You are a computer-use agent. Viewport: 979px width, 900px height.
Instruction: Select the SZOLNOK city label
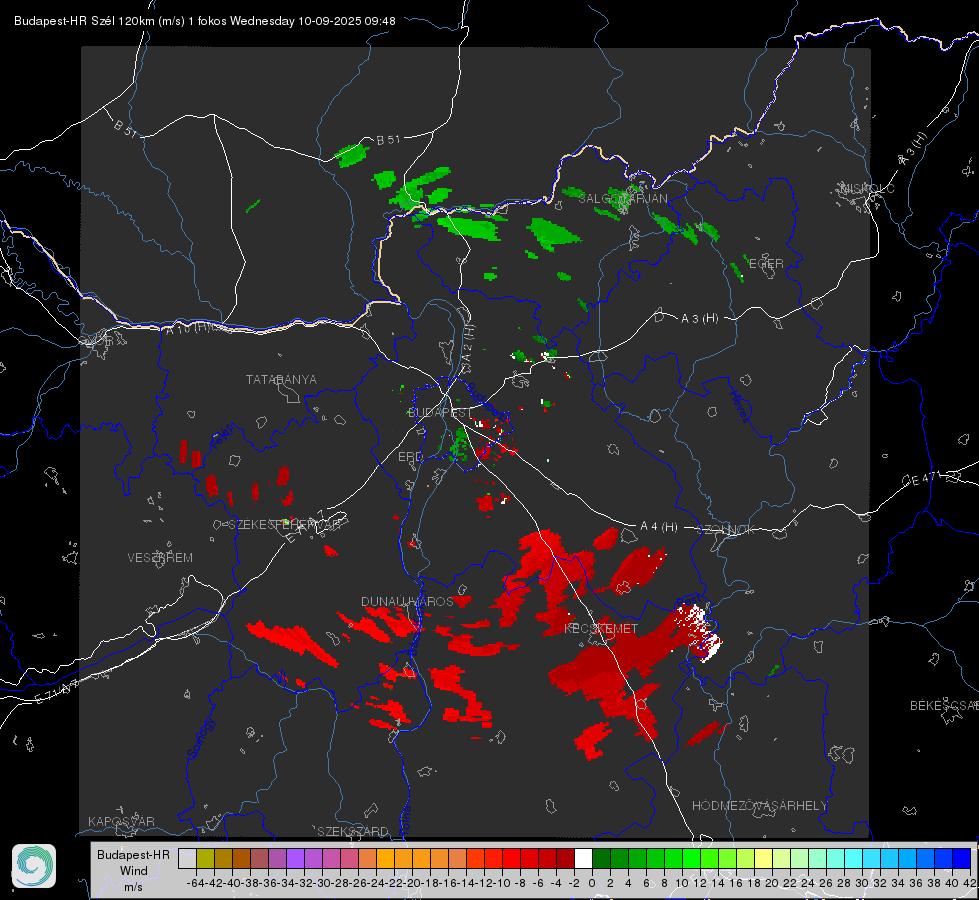click(726, 530)
